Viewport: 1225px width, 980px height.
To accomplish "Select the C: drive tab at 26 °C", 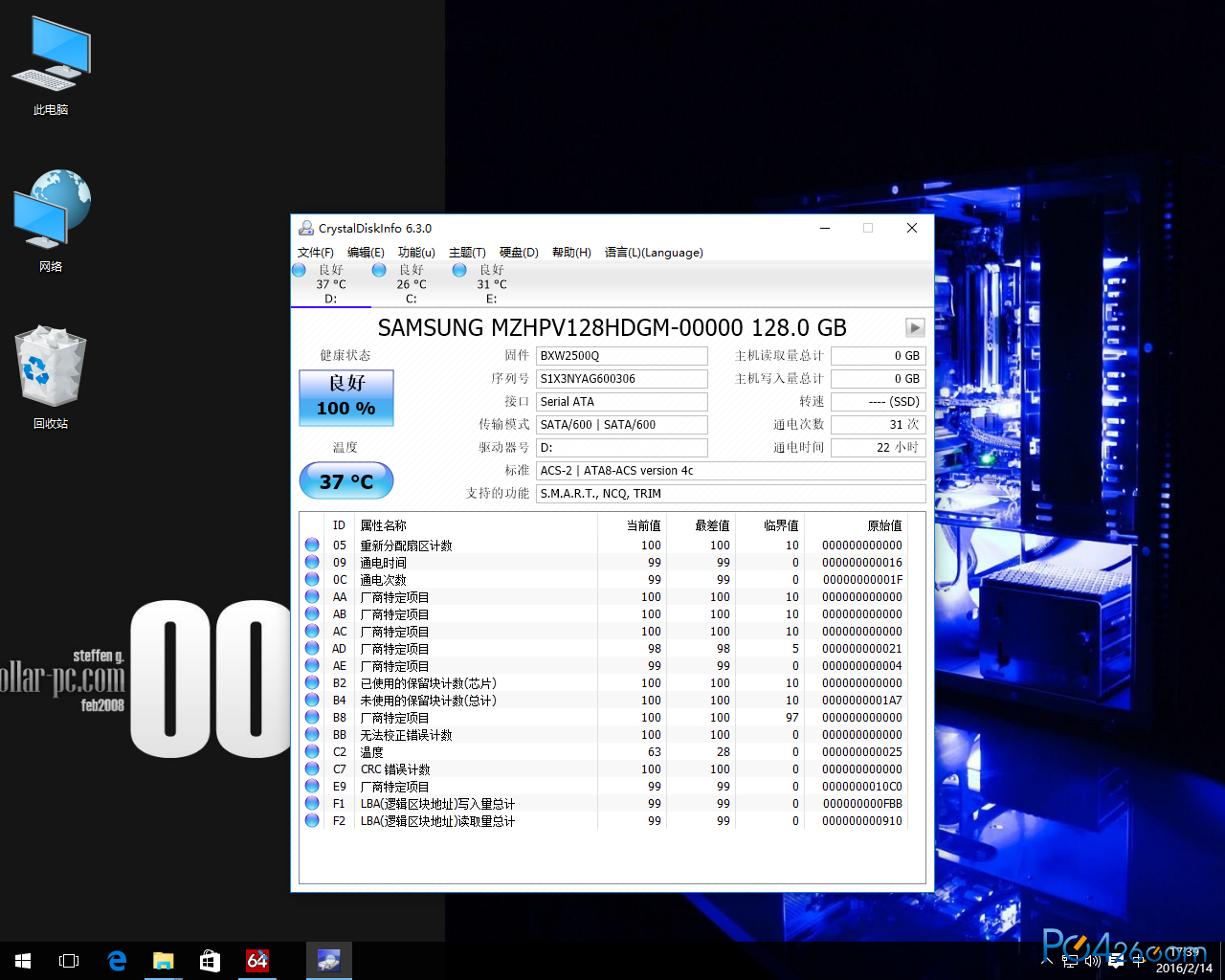I will point(412,284).
